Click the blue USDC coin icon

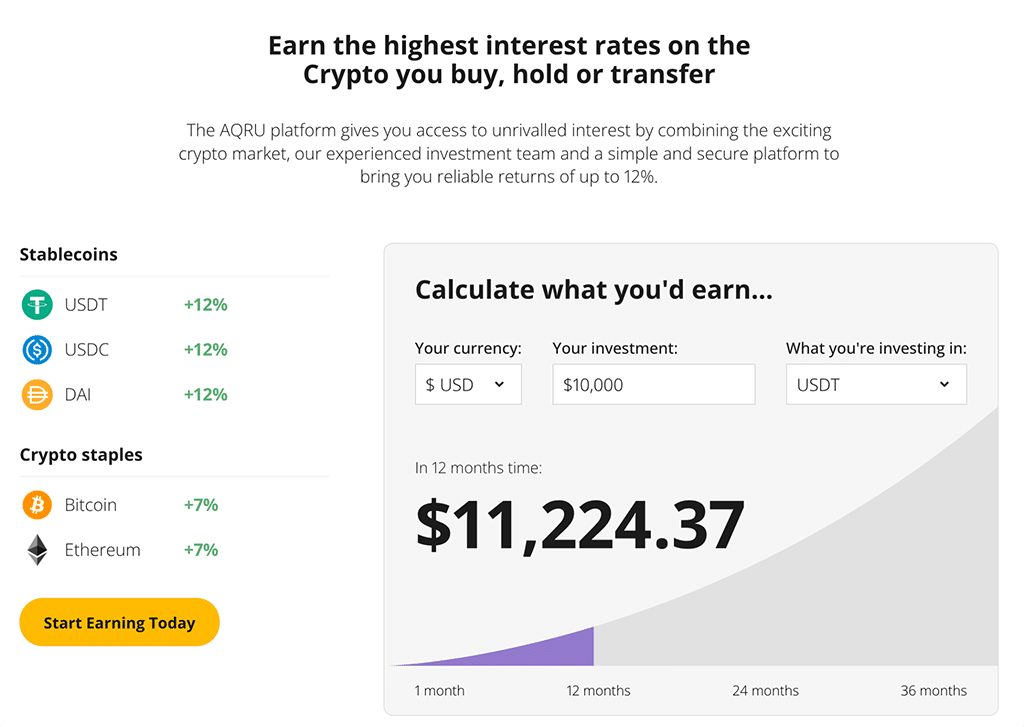(x=37, y=350)
